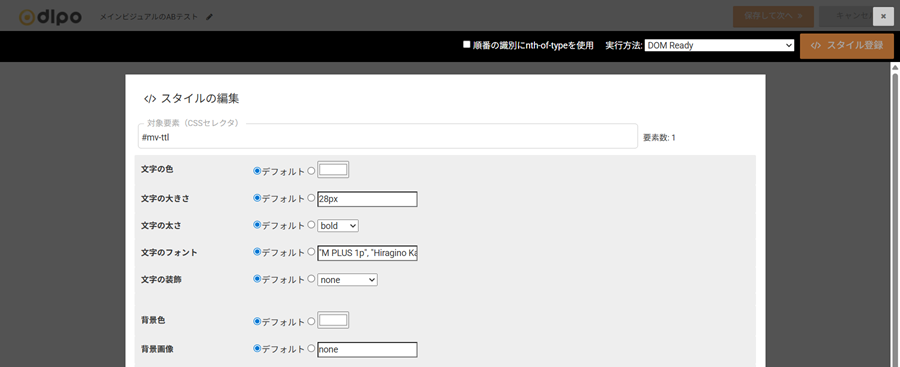Select custom radio for 文字の大きさ
This screenshot has width=900, height=367.
click(x=311, y=198)
